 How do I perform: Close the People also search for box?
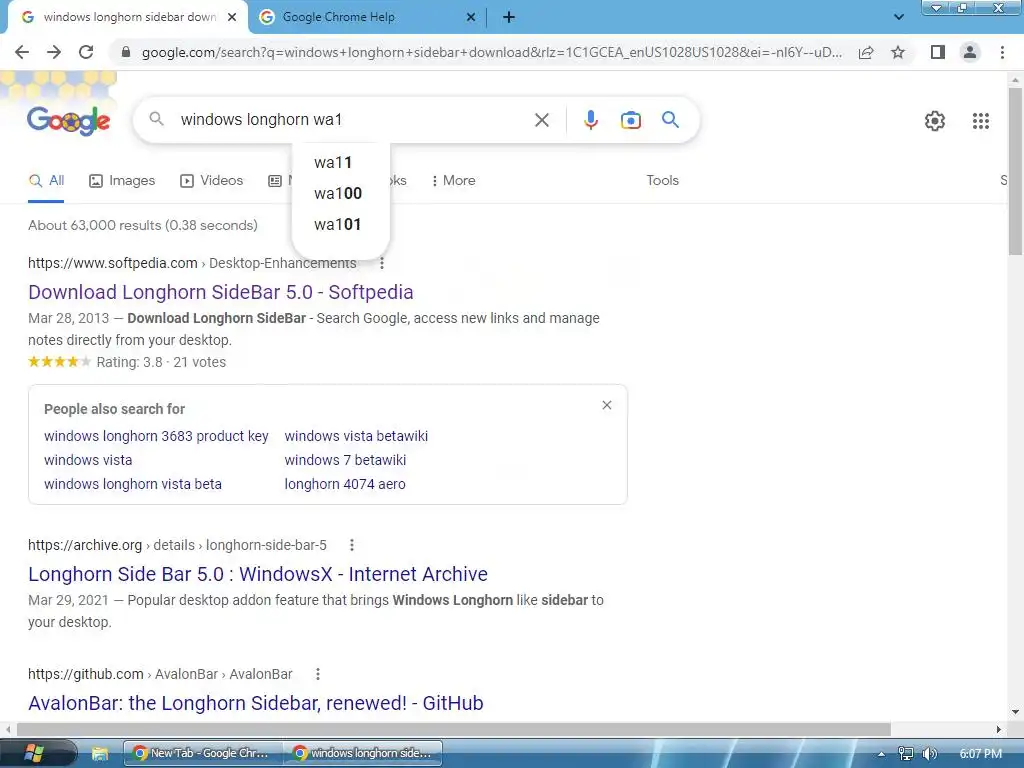tap(607, 406)
